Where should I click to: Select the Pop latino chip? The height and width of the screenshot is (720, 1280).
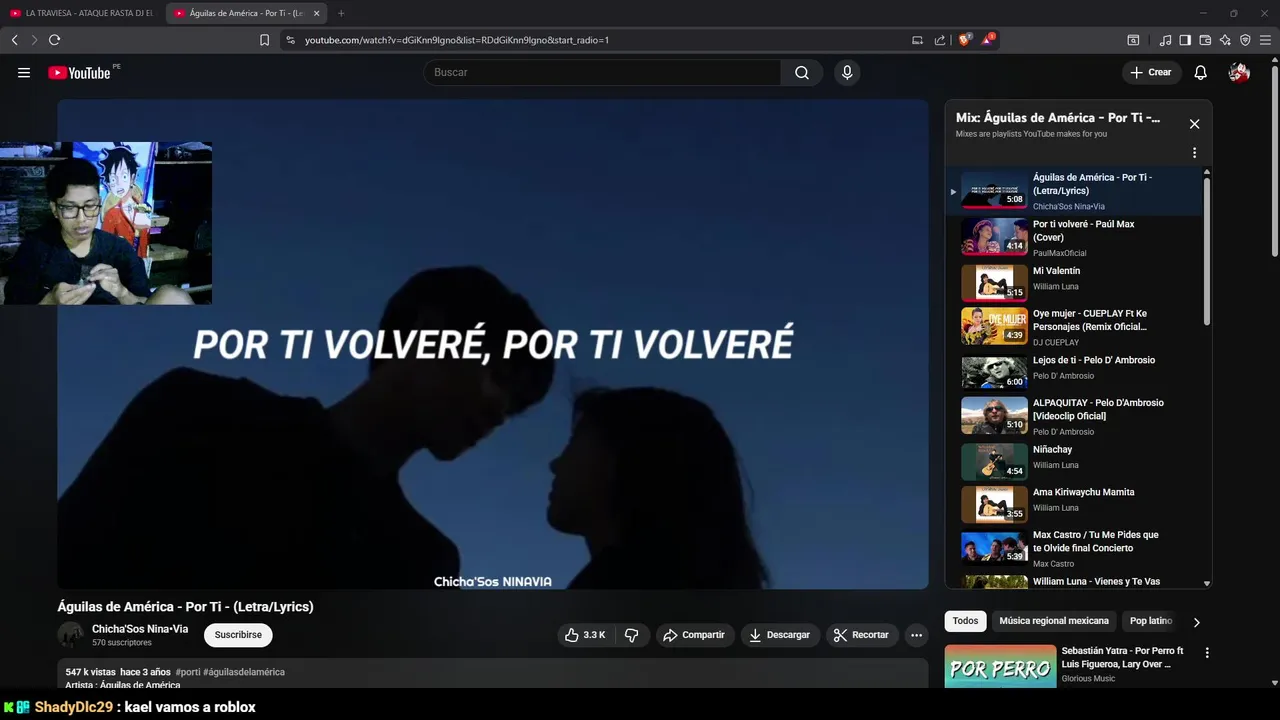point(1150,621)
